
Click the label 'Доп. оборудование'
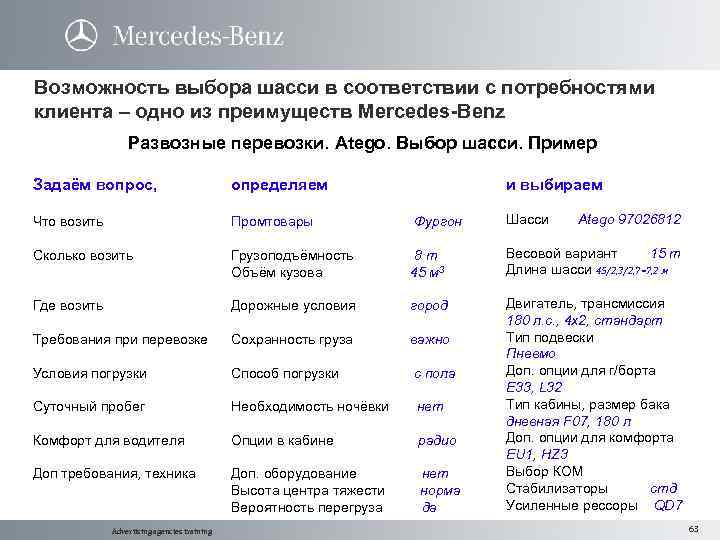click(x=293, y=473)
